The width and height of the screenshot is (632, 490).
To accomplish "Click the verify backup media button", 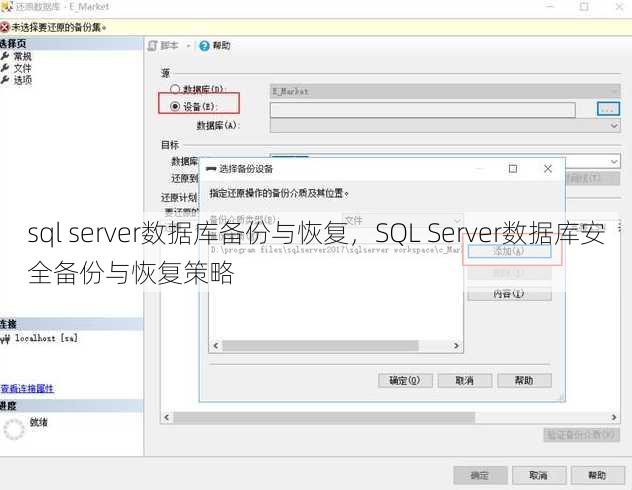I will [581, 435].
